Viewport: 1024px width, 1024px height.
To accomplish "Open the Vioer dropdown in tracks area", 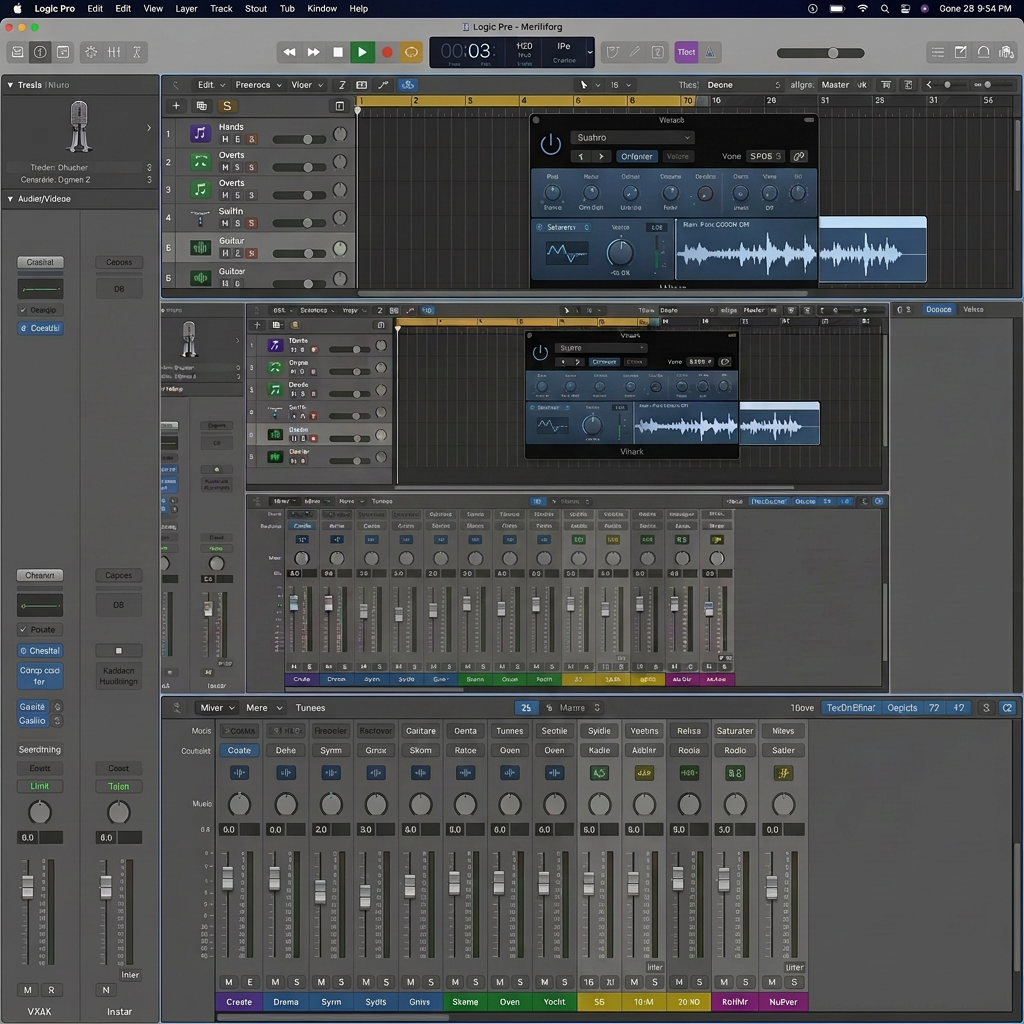I will tap(307, 85).
